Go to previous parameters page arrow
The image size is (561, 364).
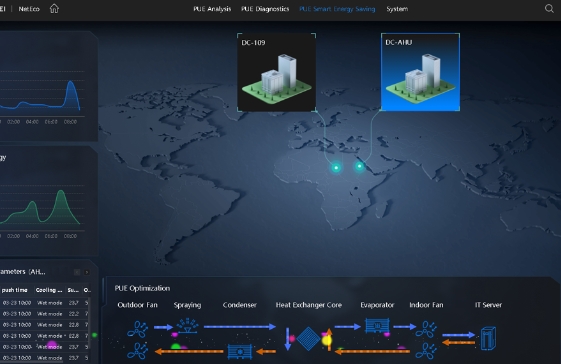(77, 272)
